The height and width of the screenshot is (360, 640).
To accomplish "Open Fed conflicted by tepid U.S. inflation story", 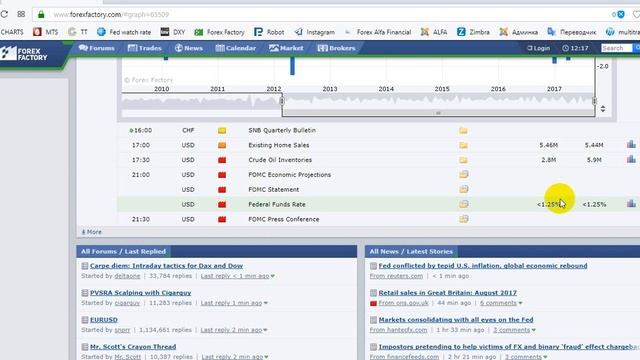I will click(483, 266).
